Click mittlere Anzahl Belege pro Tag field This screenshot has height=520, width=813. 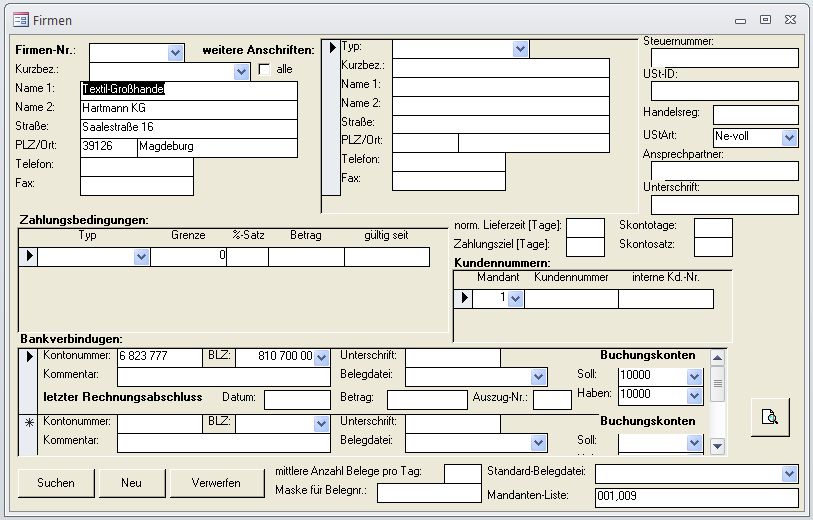(x=462, y=474)
